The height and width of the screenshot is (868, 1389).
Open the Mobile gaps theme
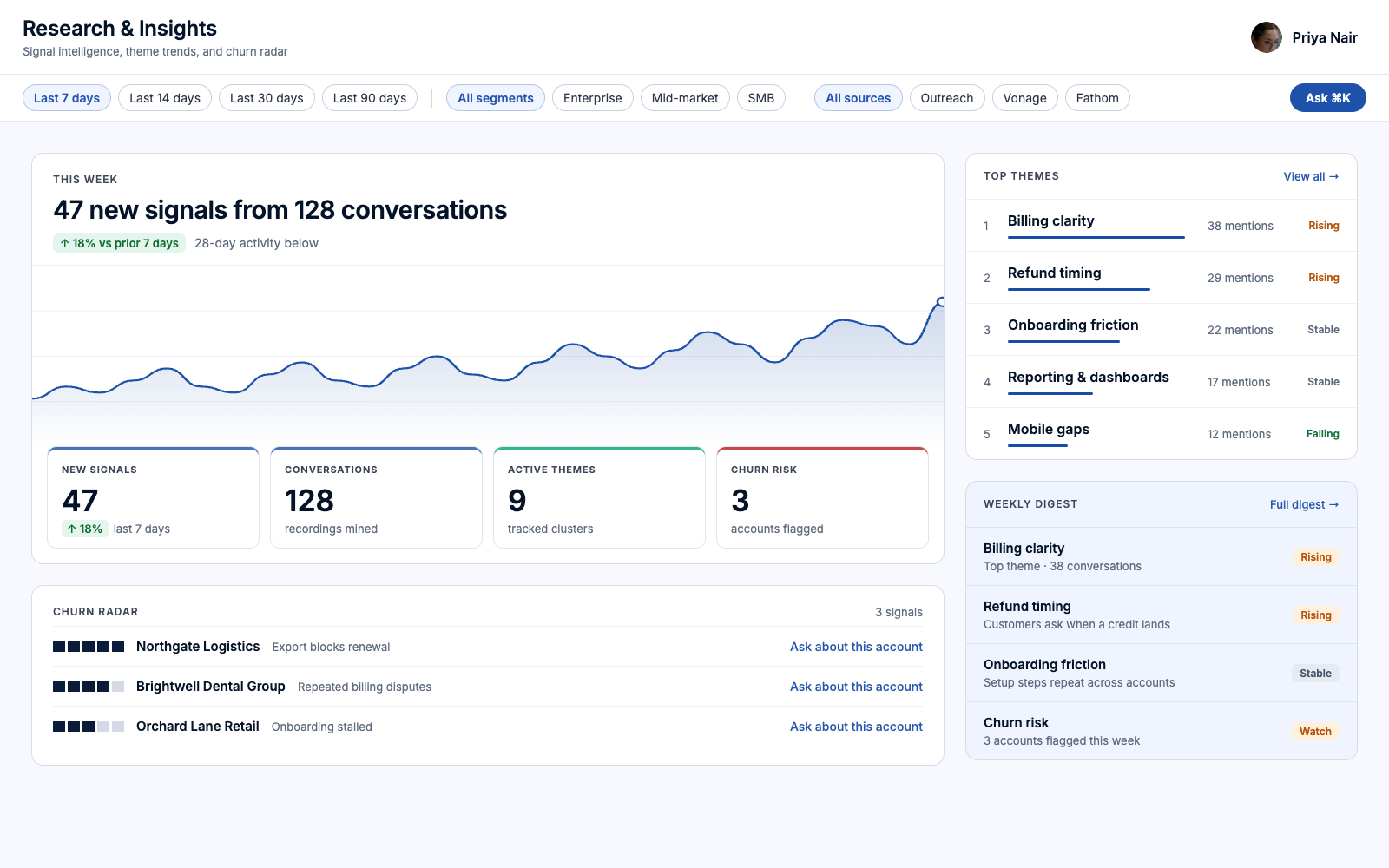[1162, 433]
